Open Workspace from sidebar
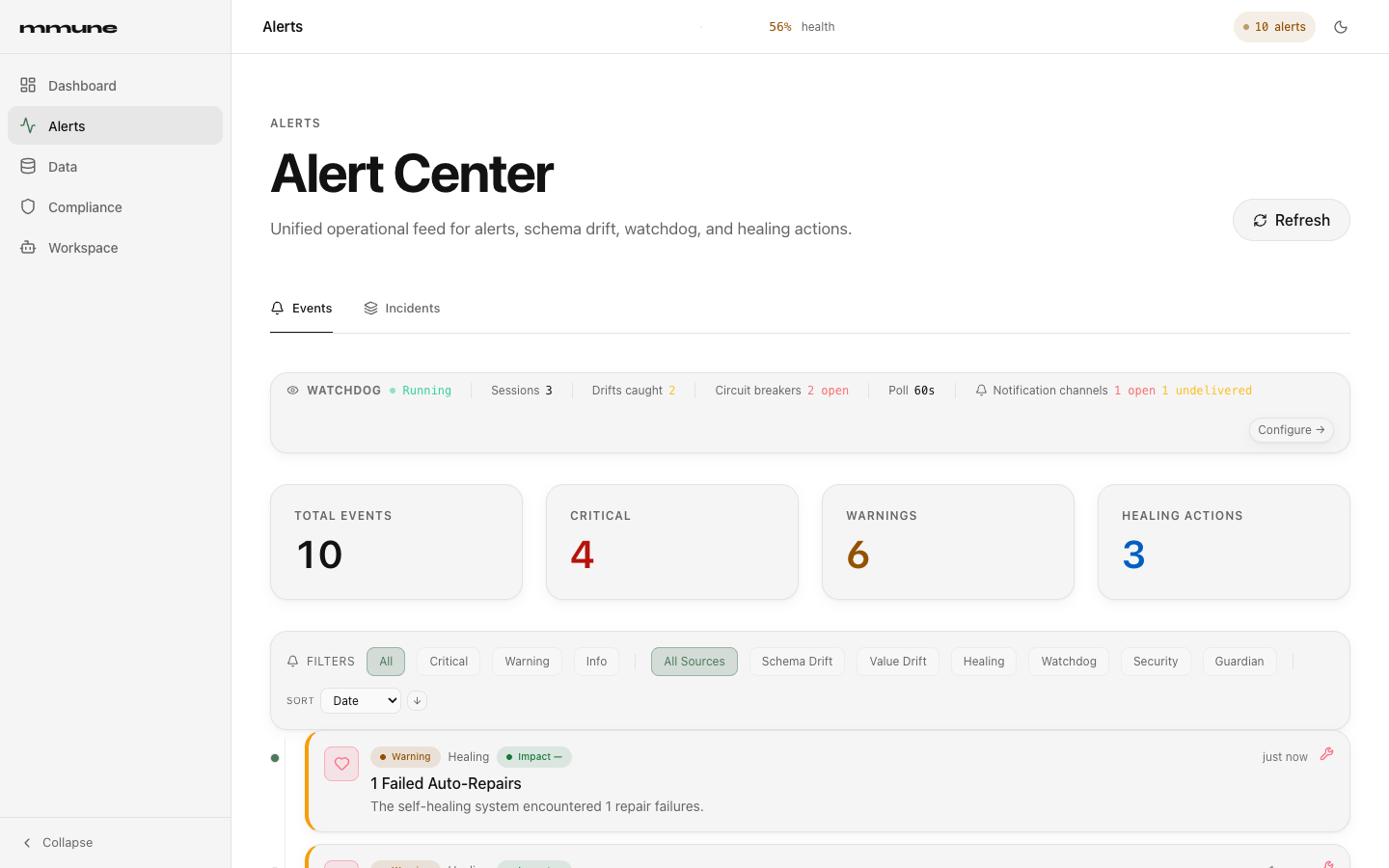The width and height of the screenshot is (1389, 868). pyautogui.click(x=115, y=248)
